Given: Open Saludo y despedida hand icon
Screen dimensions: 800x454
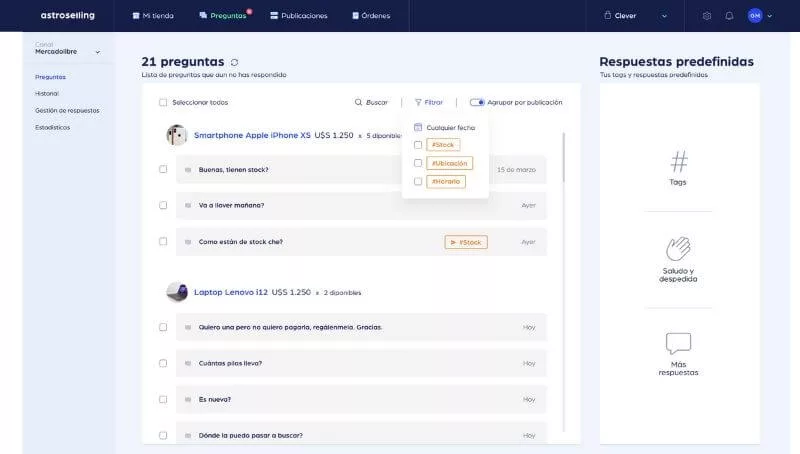Looking at the screenshot, I should [x=678, y=249].
